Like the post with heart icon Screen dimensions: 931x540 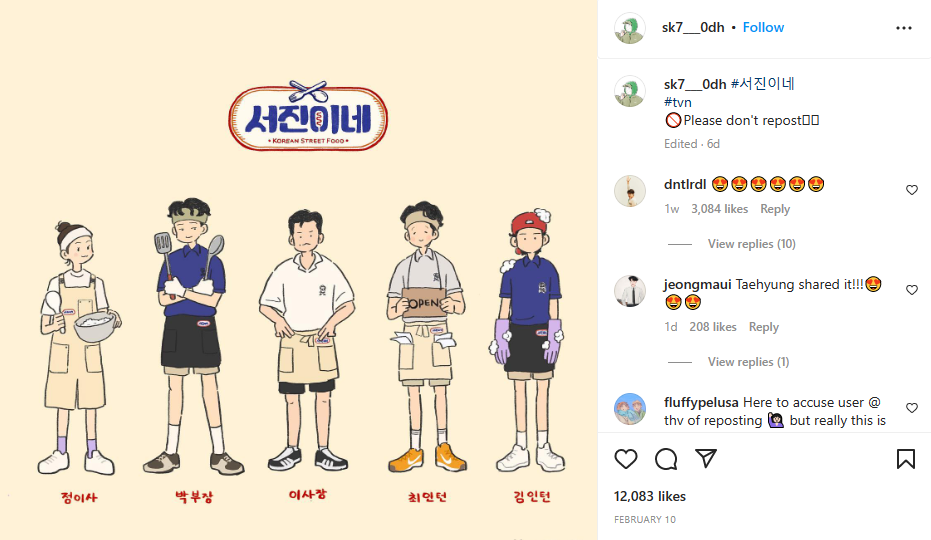coord(626,459)
